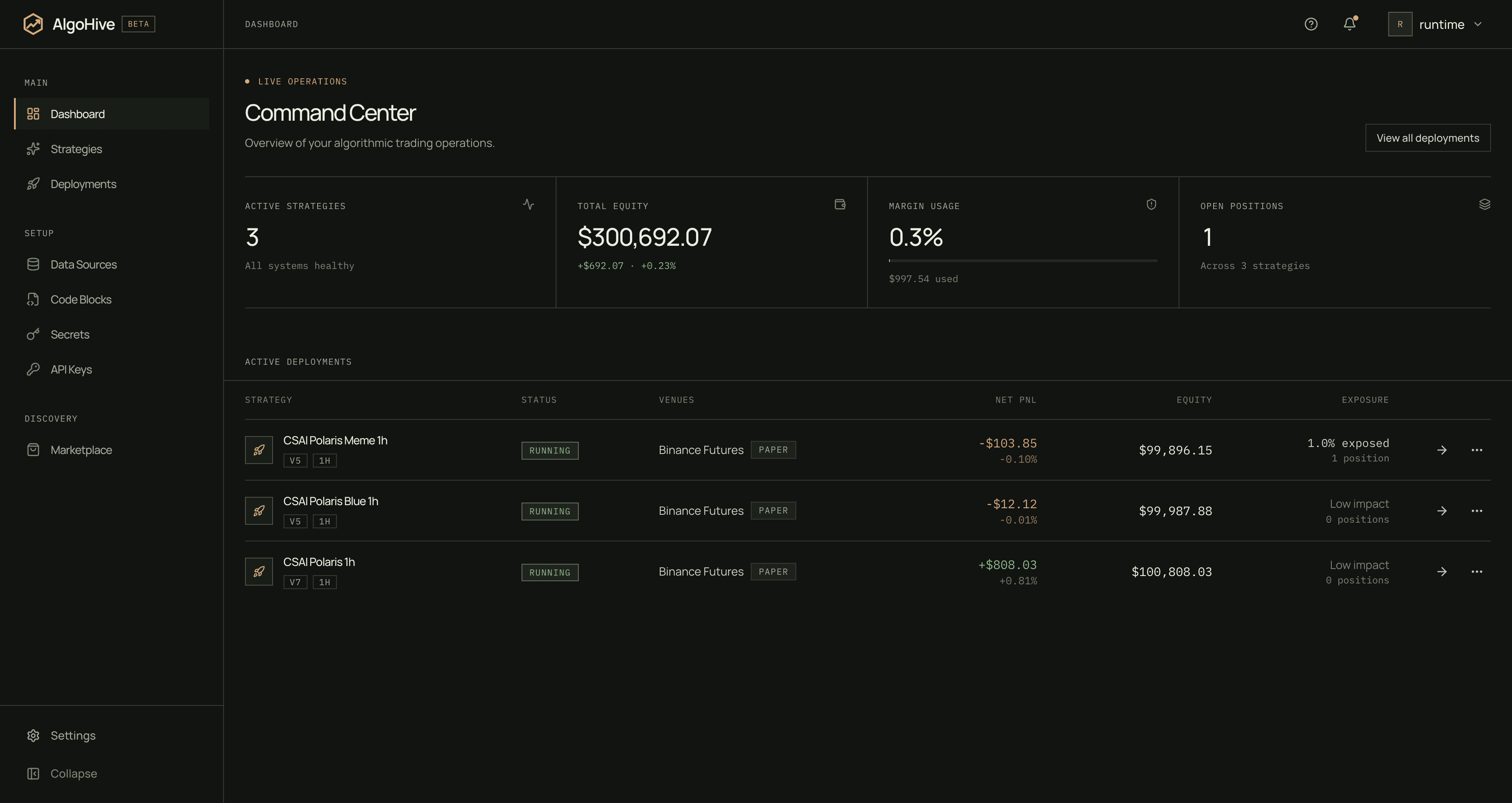Viewport: 1512px width, 803px height.
Task: Click the wallet icon on Total Equity
Action: (840, 204)
